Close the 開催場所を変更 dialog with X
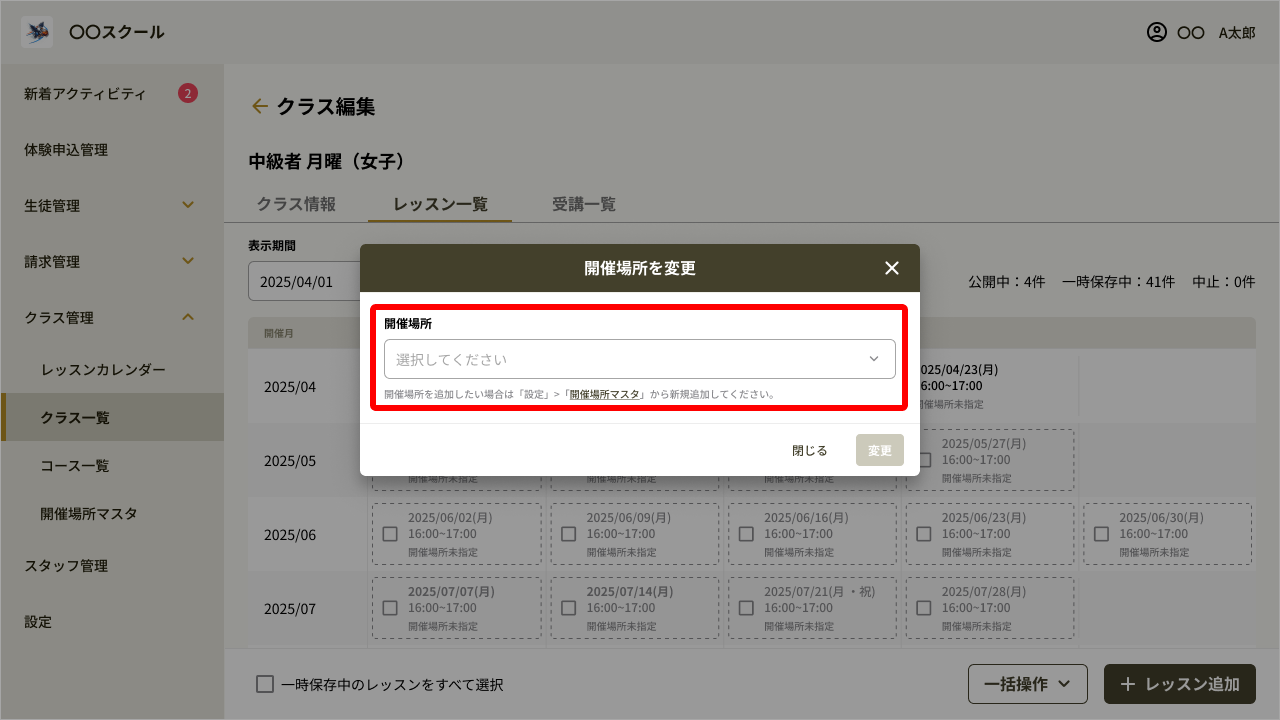The image size is (1280, 720). pyautogui.click(x=892, y=268)
